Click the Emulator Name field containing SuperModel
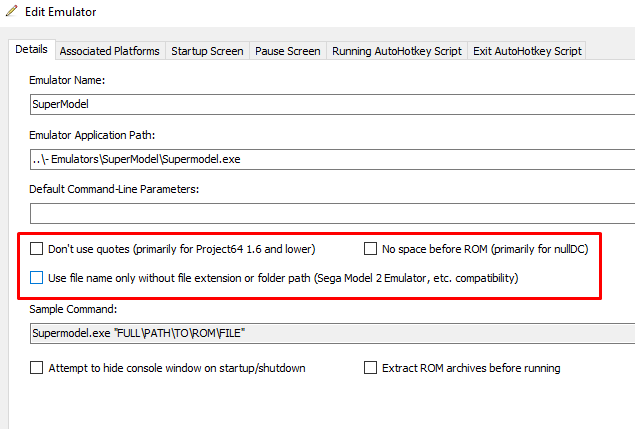Viewport: 635px width, 429px height. click(x=332, y=105)
